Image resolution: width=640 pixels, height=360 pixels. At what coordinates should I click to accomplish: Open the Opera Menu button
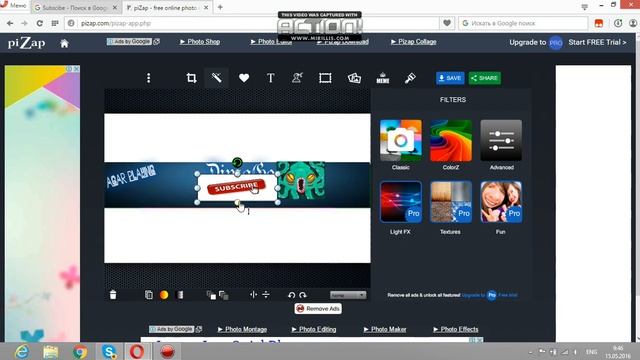(x=13, y=5)
